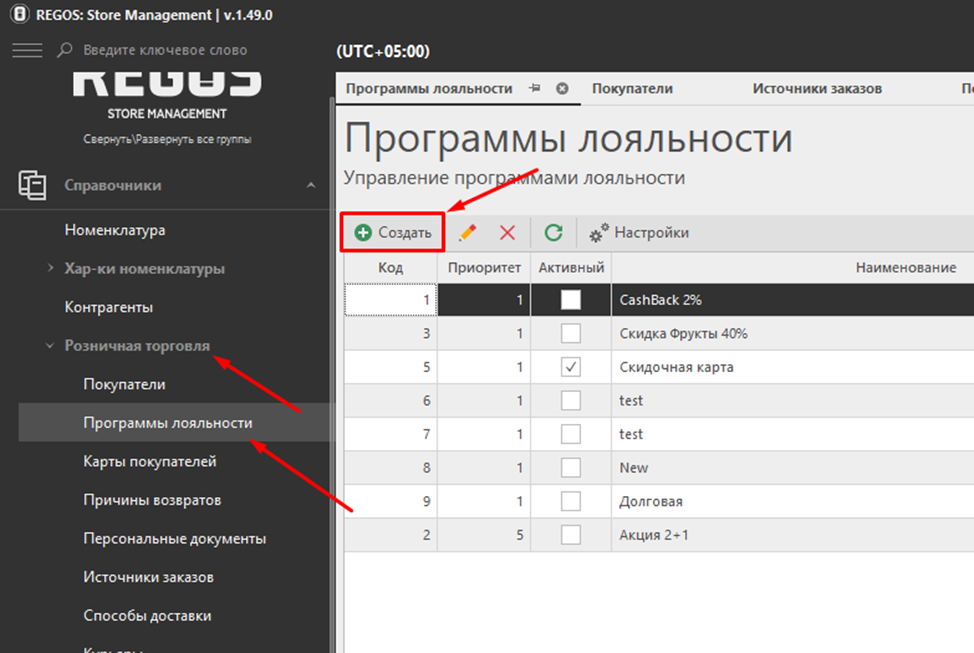Click the green refresh icon

[x=553, y=233]
